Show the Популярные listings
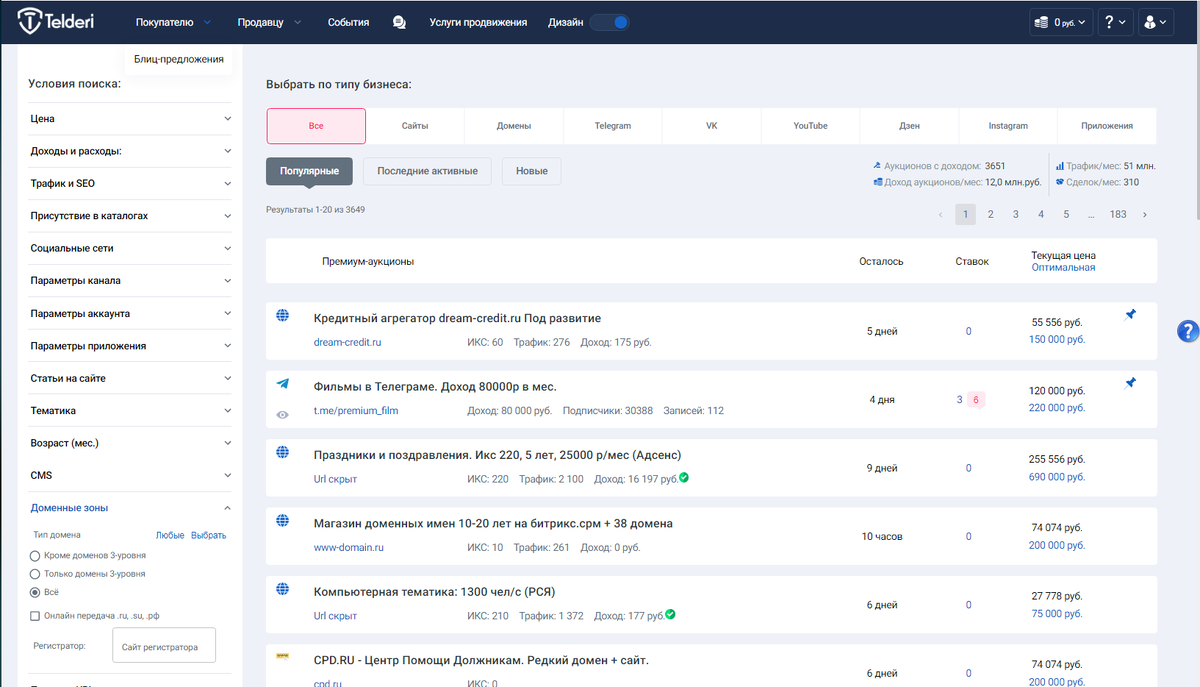This screenshot has width=1200, height=687. tap(309, 171)
